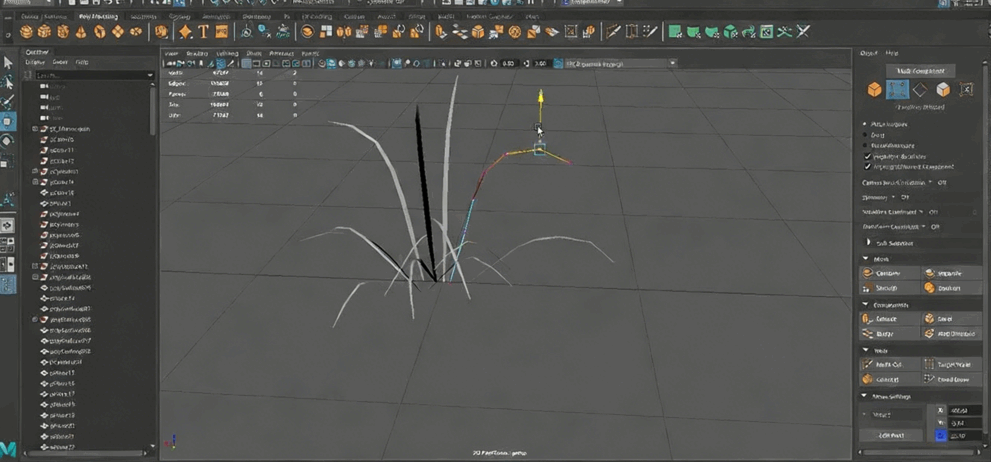The image size is (991, 462).
Task: Toggle Highlight Nearest Component checkbox
Action: [867, 166]
